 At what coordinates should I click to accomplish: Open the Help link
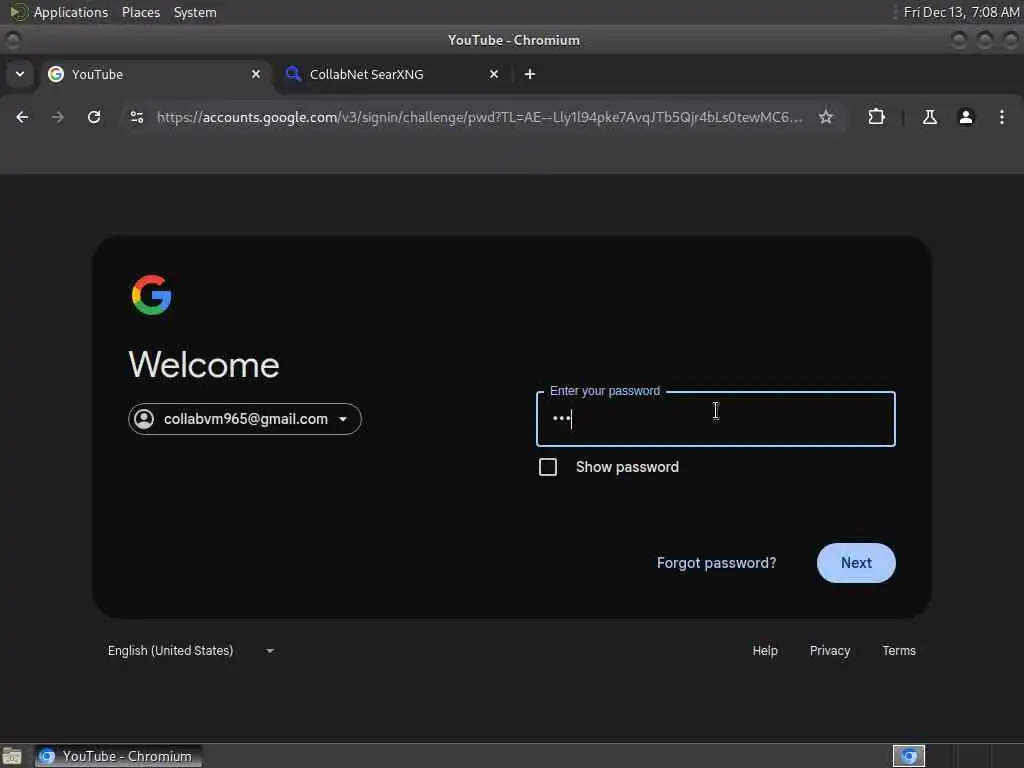pyautogui.click(x=765, y=650)
